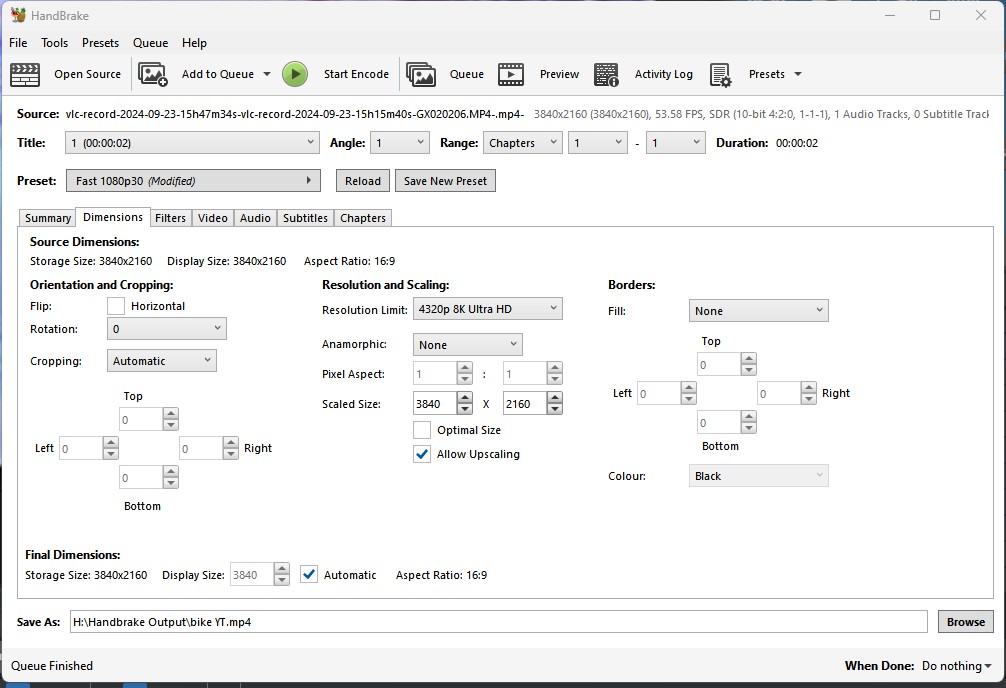Image resolution: width=1006 pixels, height=688 pixels.
Task: Open the Tools menu
Action: (x=54, y=43)
